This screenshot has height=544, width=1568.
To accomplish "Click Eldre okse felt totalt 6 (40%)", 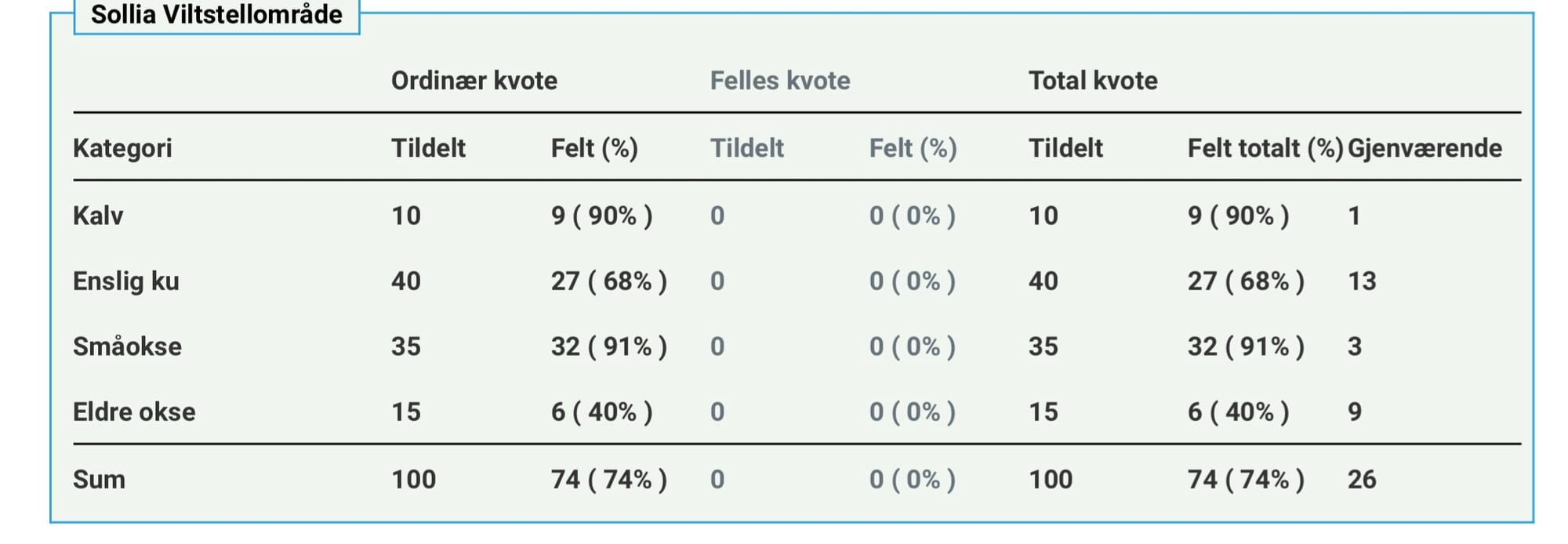I will pyautogui.click(x=1238, y=412).
